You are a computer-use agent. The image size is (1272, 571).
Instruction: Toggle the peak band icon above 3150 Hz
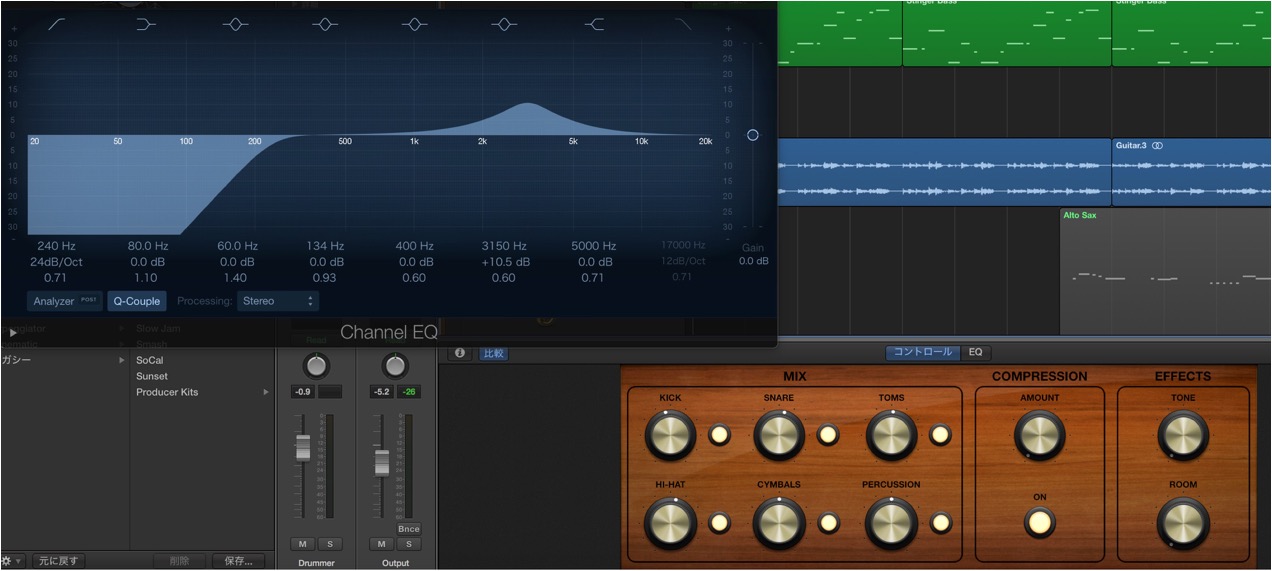pos(504,24)
